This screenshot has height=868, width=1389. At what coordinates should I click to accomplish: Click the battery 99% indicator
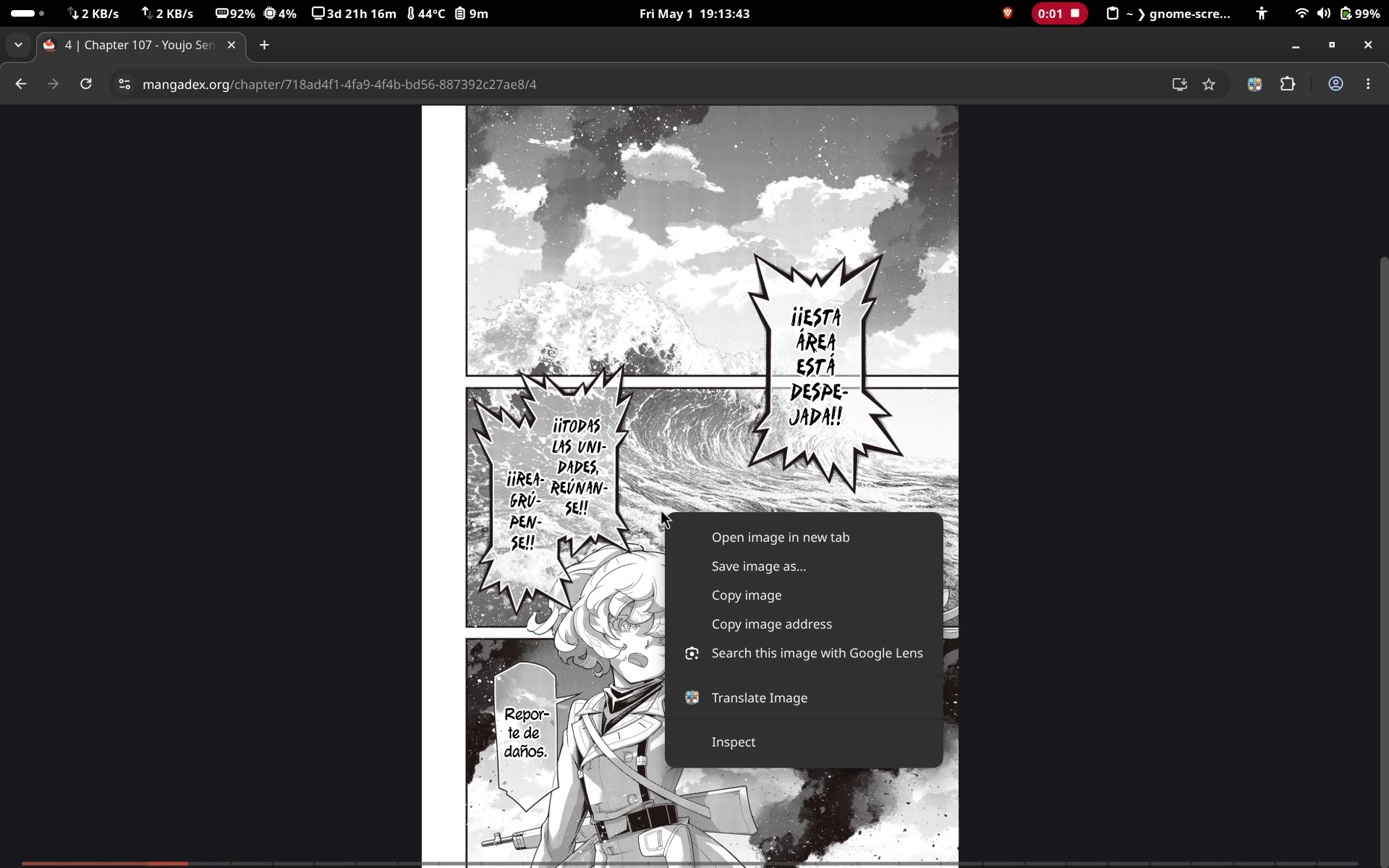point(1360,13)
